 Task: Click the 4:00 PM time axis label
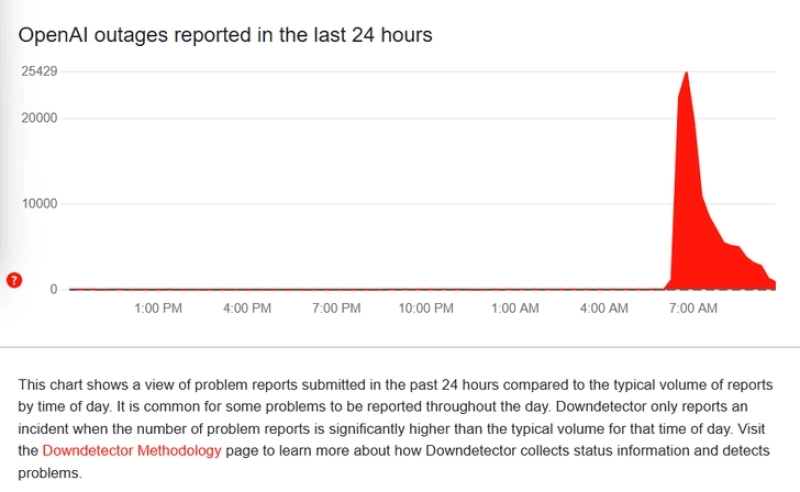point(247,308)
